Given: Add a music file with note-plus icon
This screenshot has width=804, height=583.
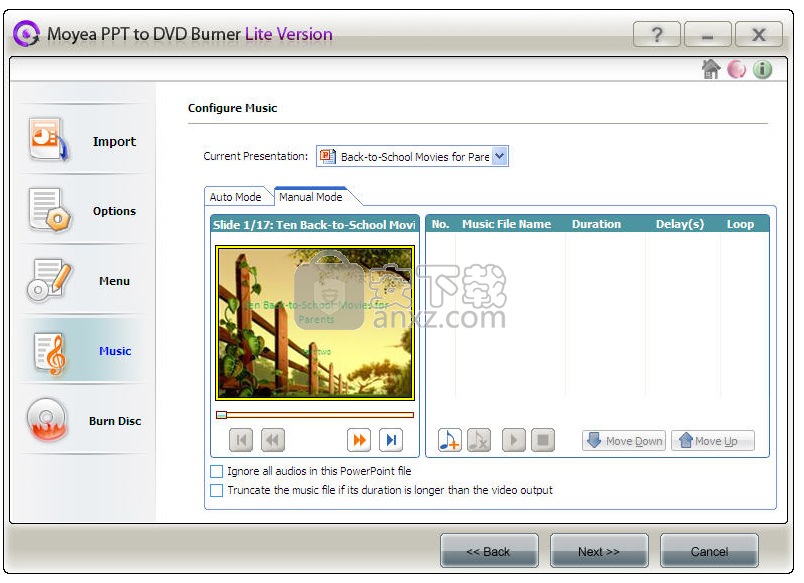Looking at the screenshot, I should (450, 440).
